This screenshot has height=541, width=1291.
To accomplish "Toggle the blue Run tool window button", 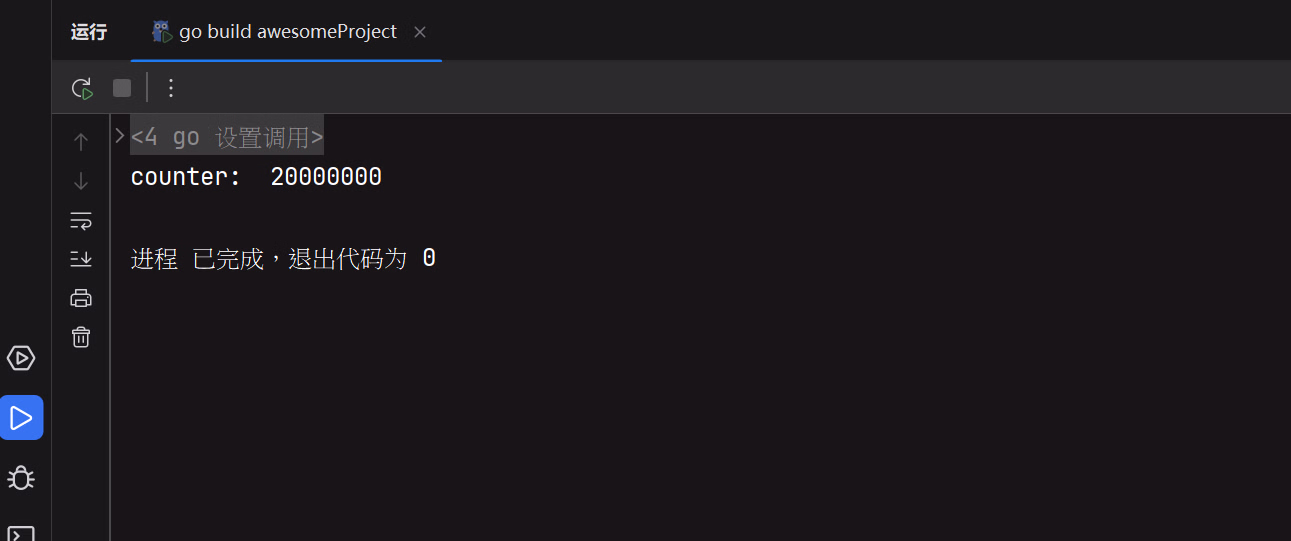I will click(x=21, y=418).
